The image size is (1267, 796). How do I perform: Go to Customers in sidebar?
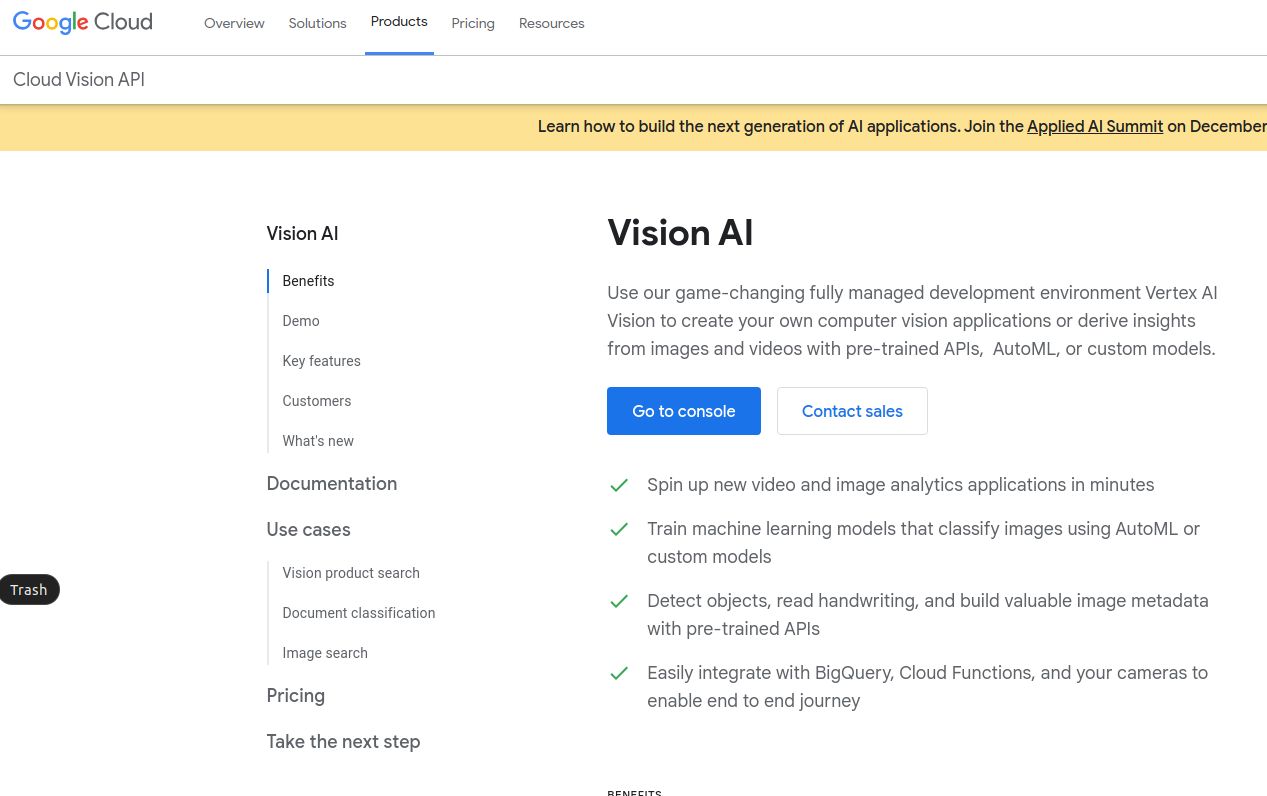pos(316,401)
